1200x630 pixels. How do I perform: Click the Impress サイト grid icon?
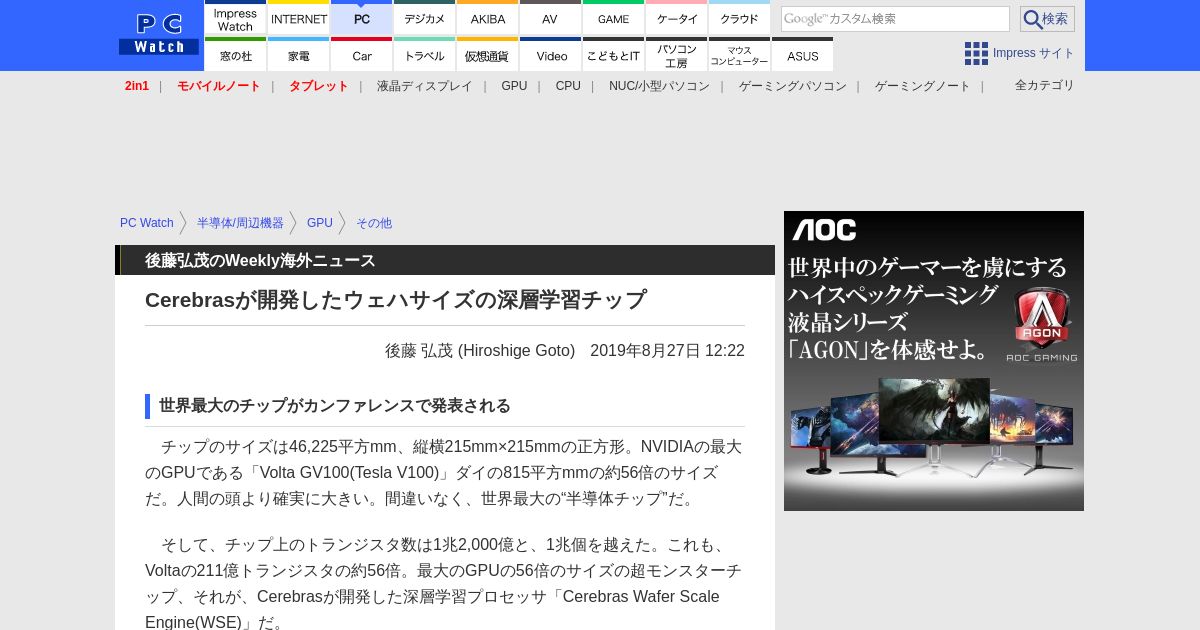tap(976, 53)
